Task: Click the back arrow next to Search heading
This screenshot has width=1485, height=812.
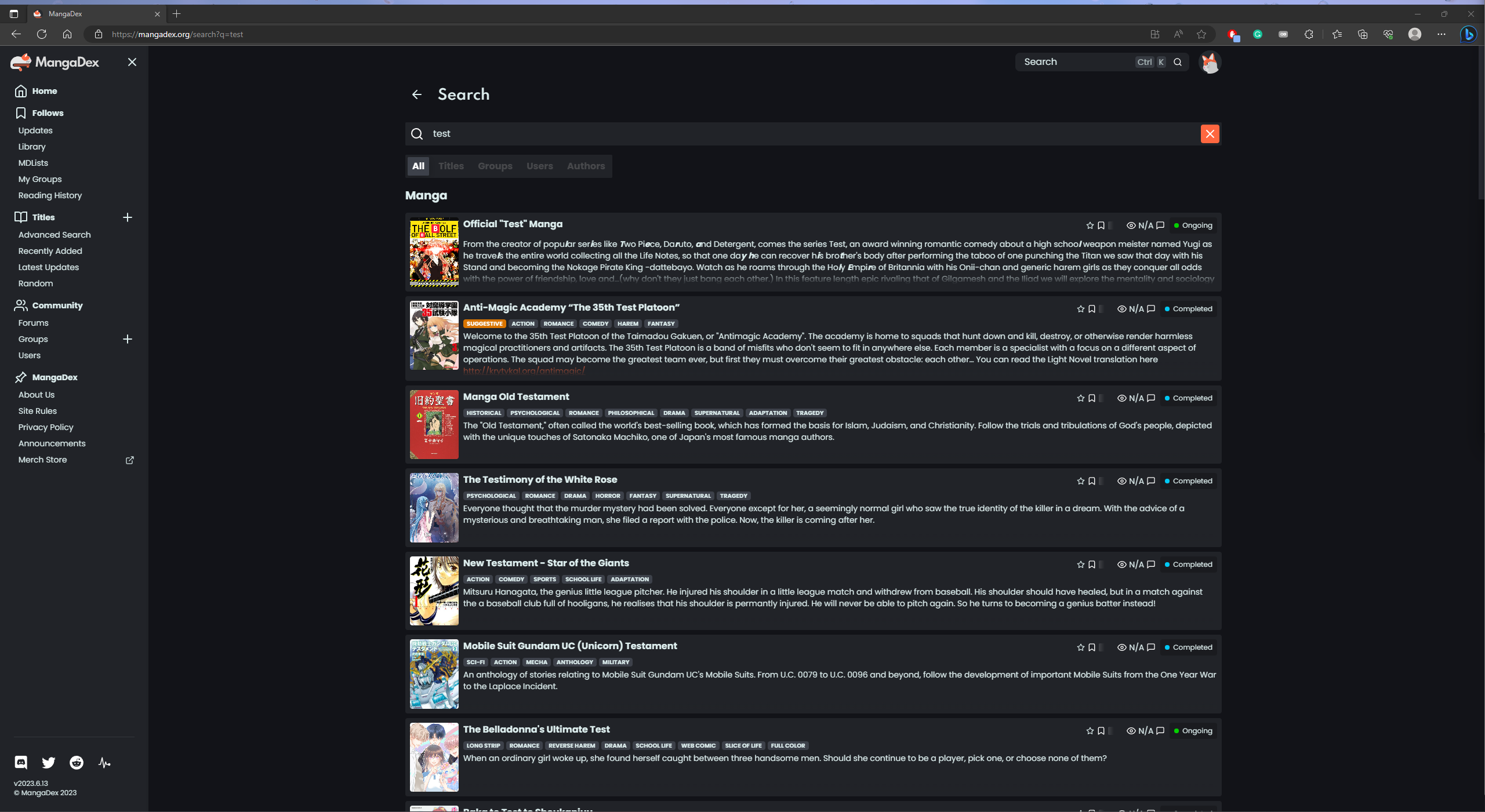Action: [417, 94]
